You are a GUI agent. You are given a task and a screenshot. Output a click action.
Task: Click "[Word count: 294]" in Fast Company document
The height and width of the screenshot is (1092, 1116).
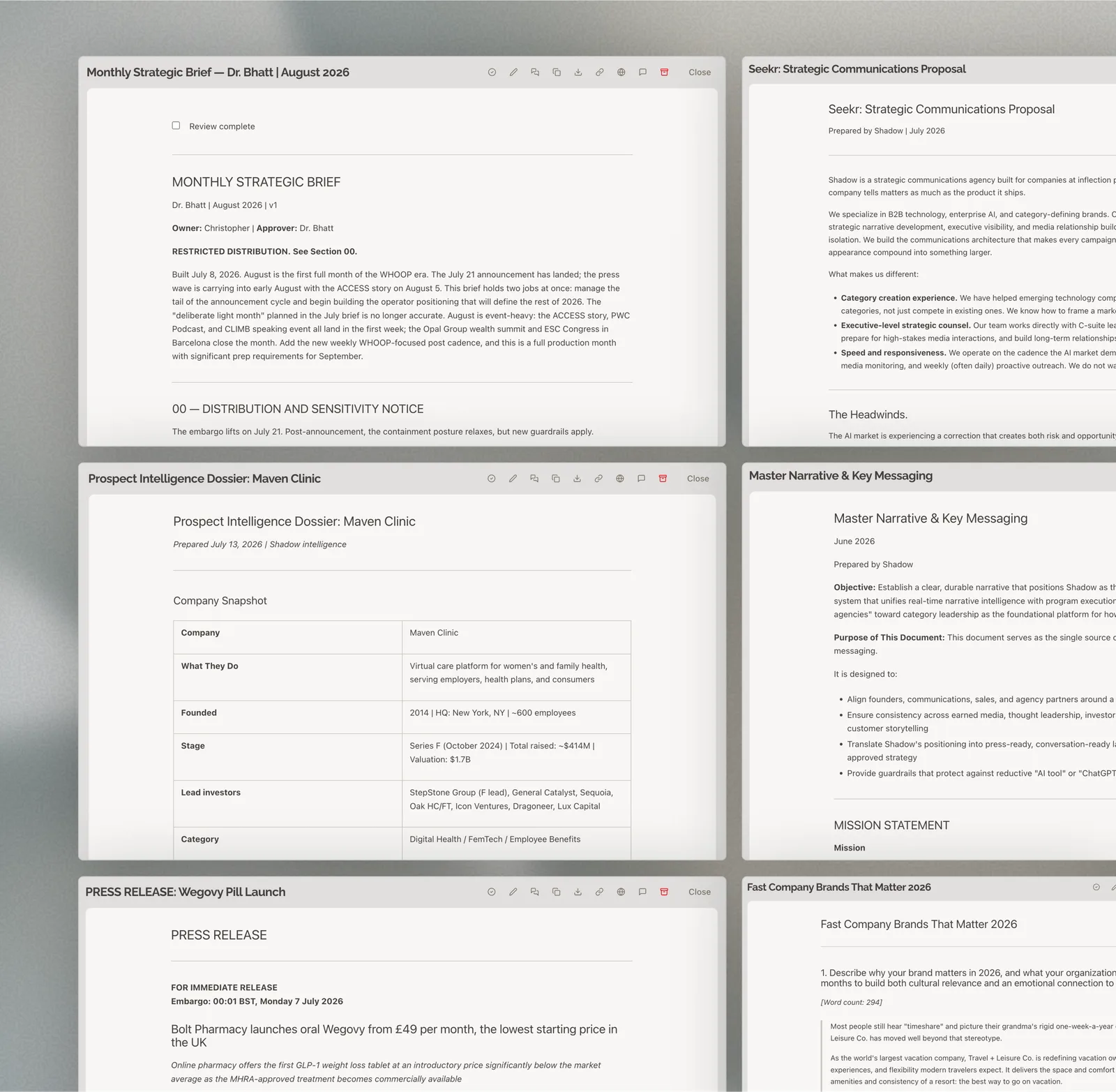point(851,1002)
